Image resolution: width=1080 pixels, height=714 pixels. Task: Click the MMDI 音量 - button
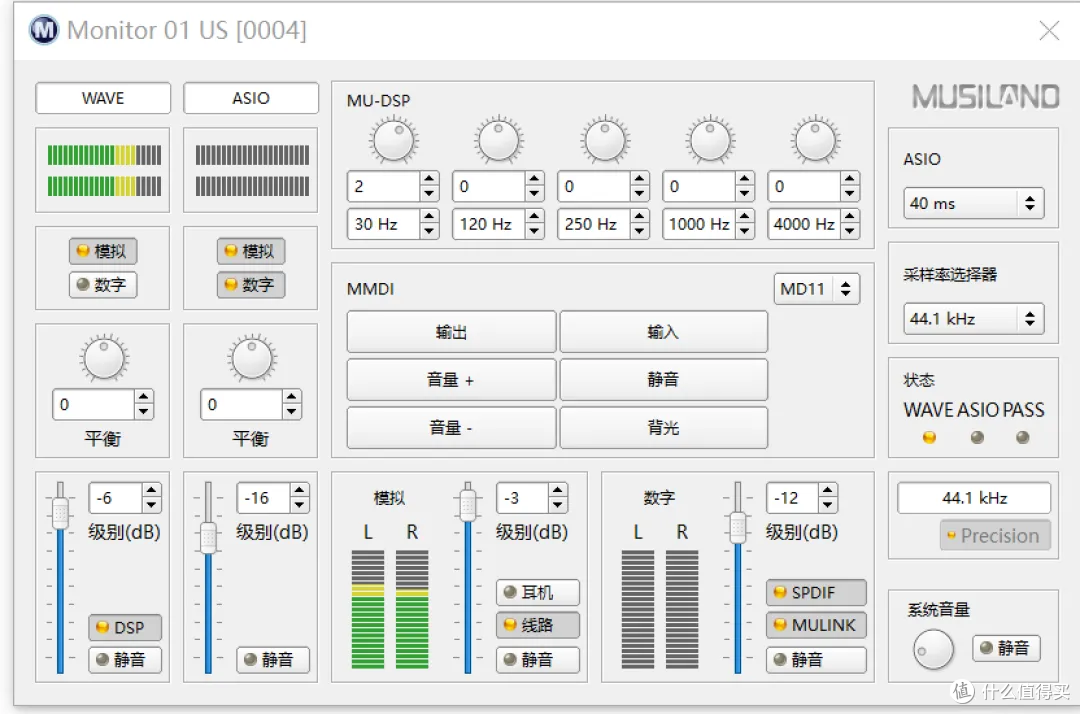pyautogui.click(x=451, y=428)
